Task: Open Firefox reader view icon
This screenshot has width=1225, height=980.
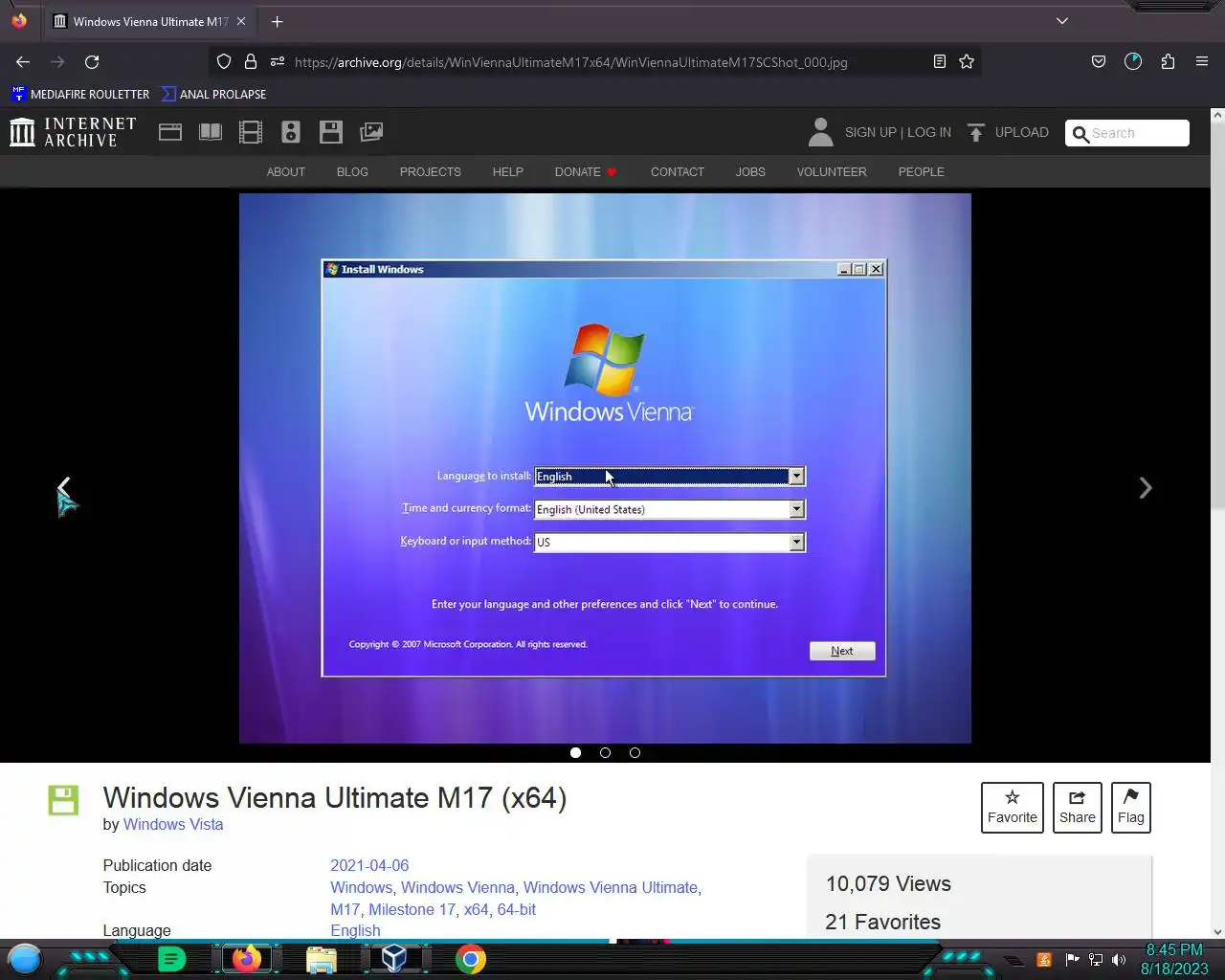Action: point(940,61)
